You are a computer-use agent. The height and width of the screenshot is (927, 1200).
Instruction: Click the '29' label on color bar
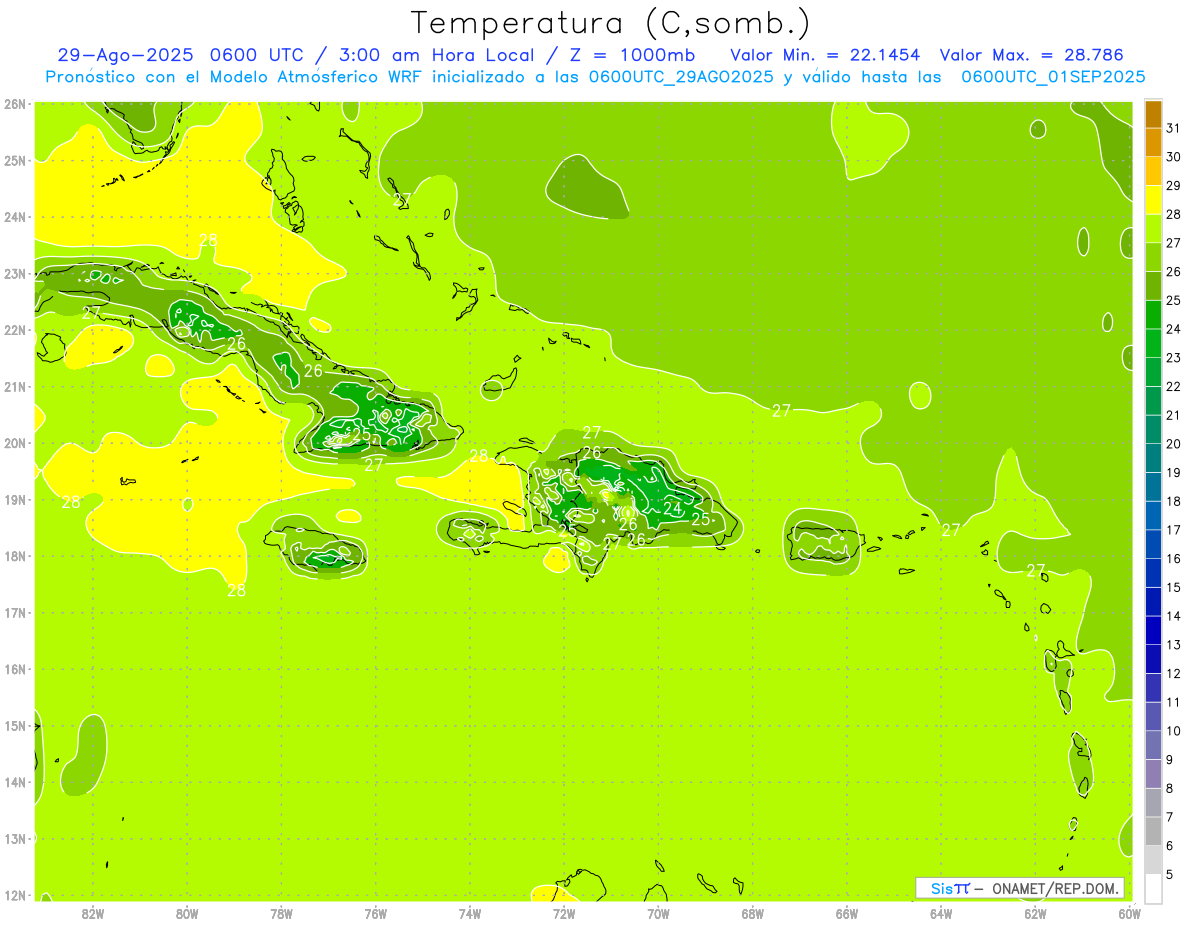[x=1174, y=185]
